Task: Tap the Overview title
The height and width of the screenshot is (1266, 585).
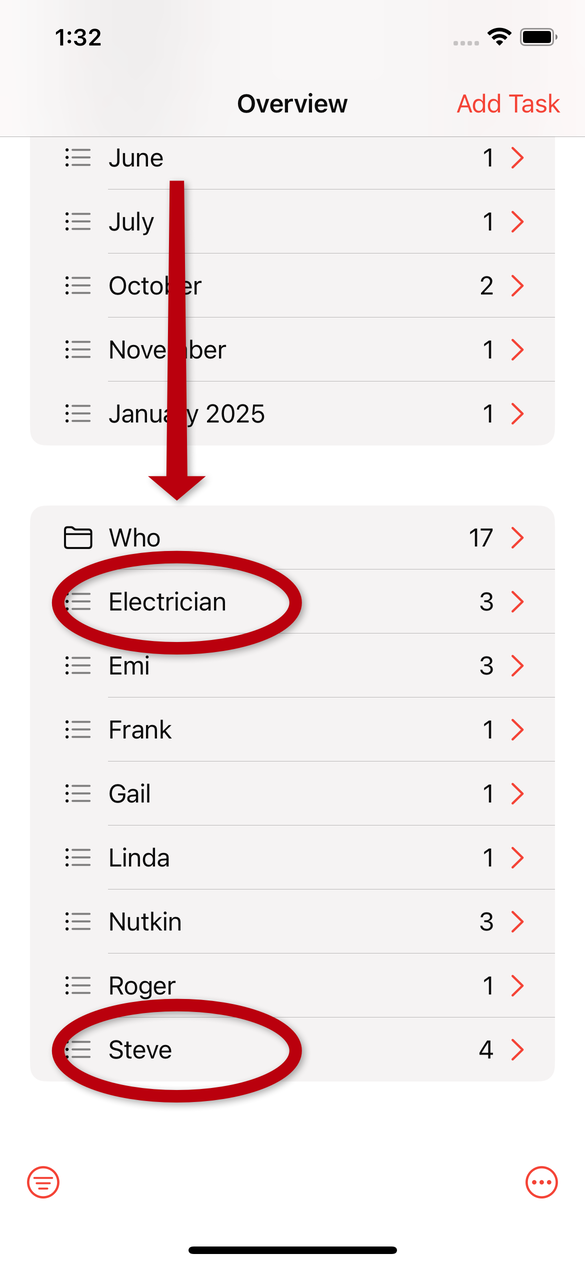Action: point(292,104)
